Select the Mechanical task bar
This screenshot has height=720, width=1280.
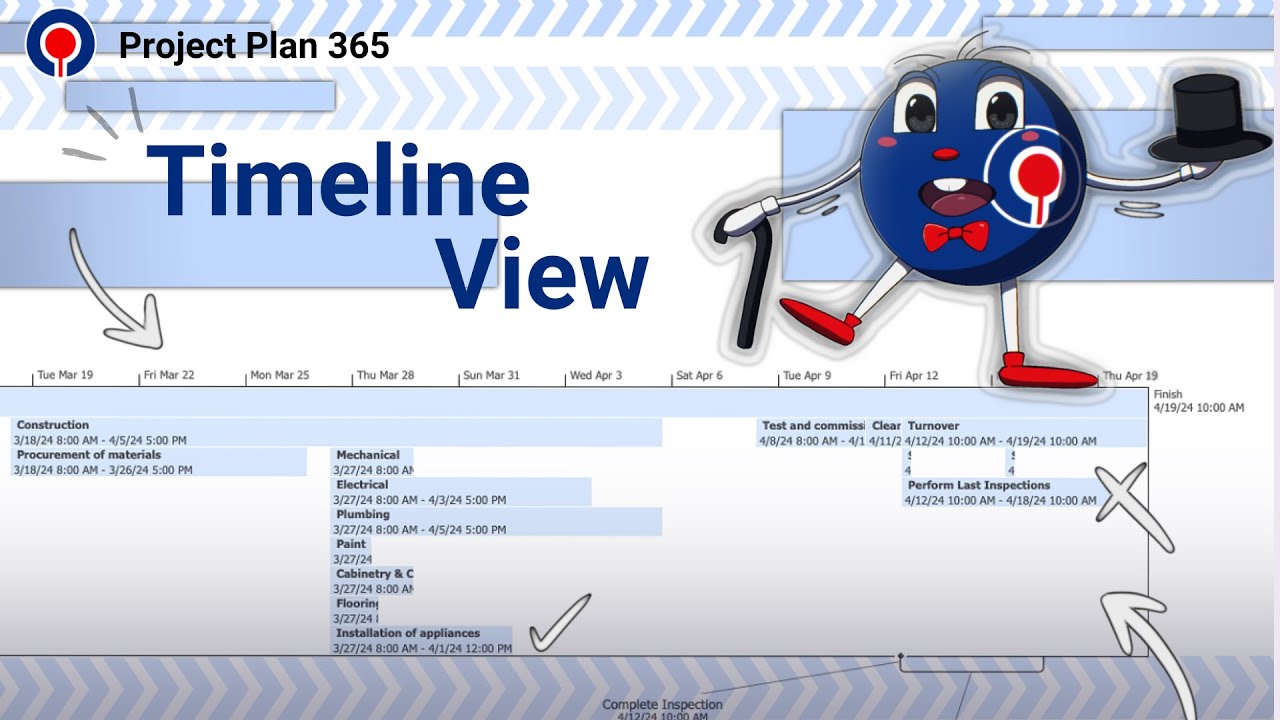tap(372, 462)
